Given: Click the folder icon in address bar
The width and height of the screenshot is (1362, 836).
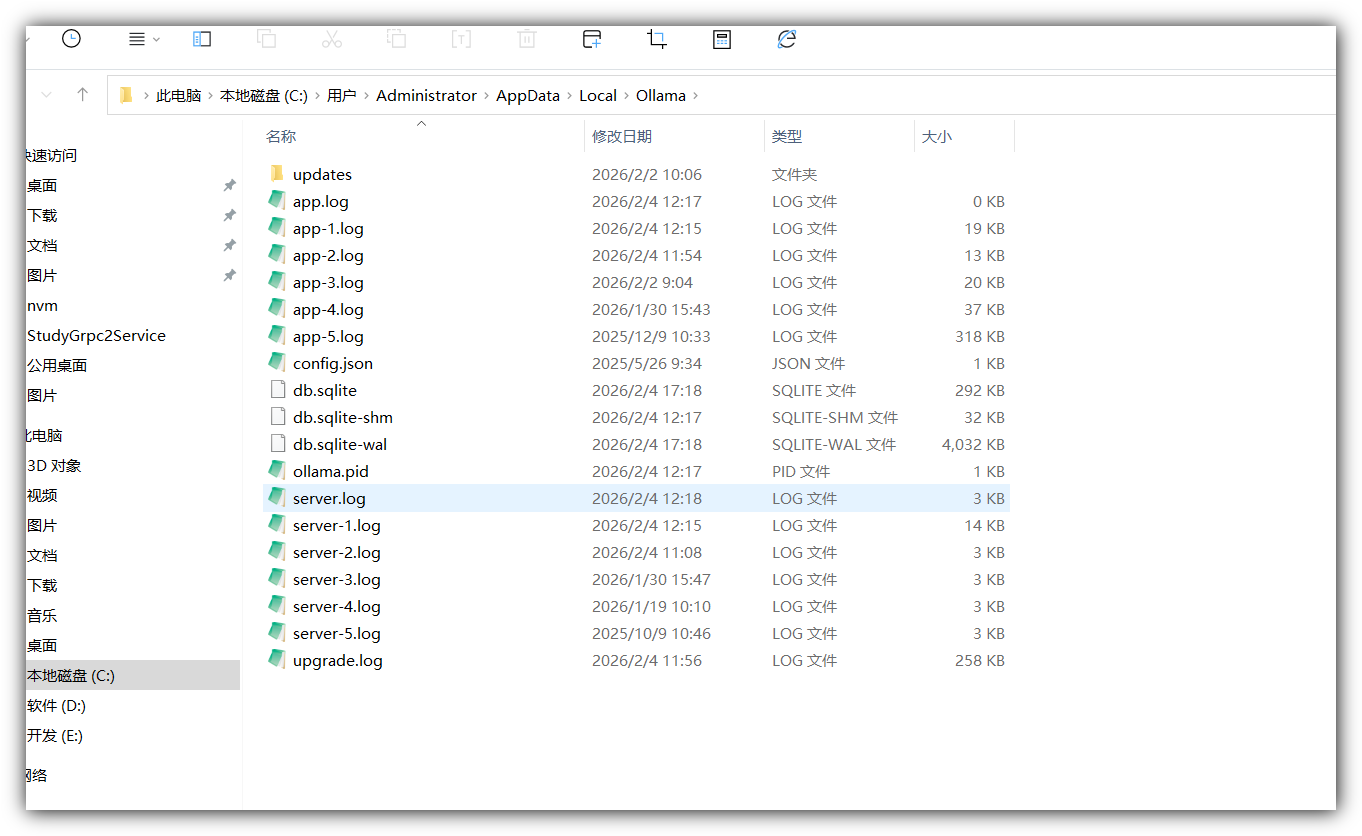Looking at the screenshot, I should (x=126, y=95).
